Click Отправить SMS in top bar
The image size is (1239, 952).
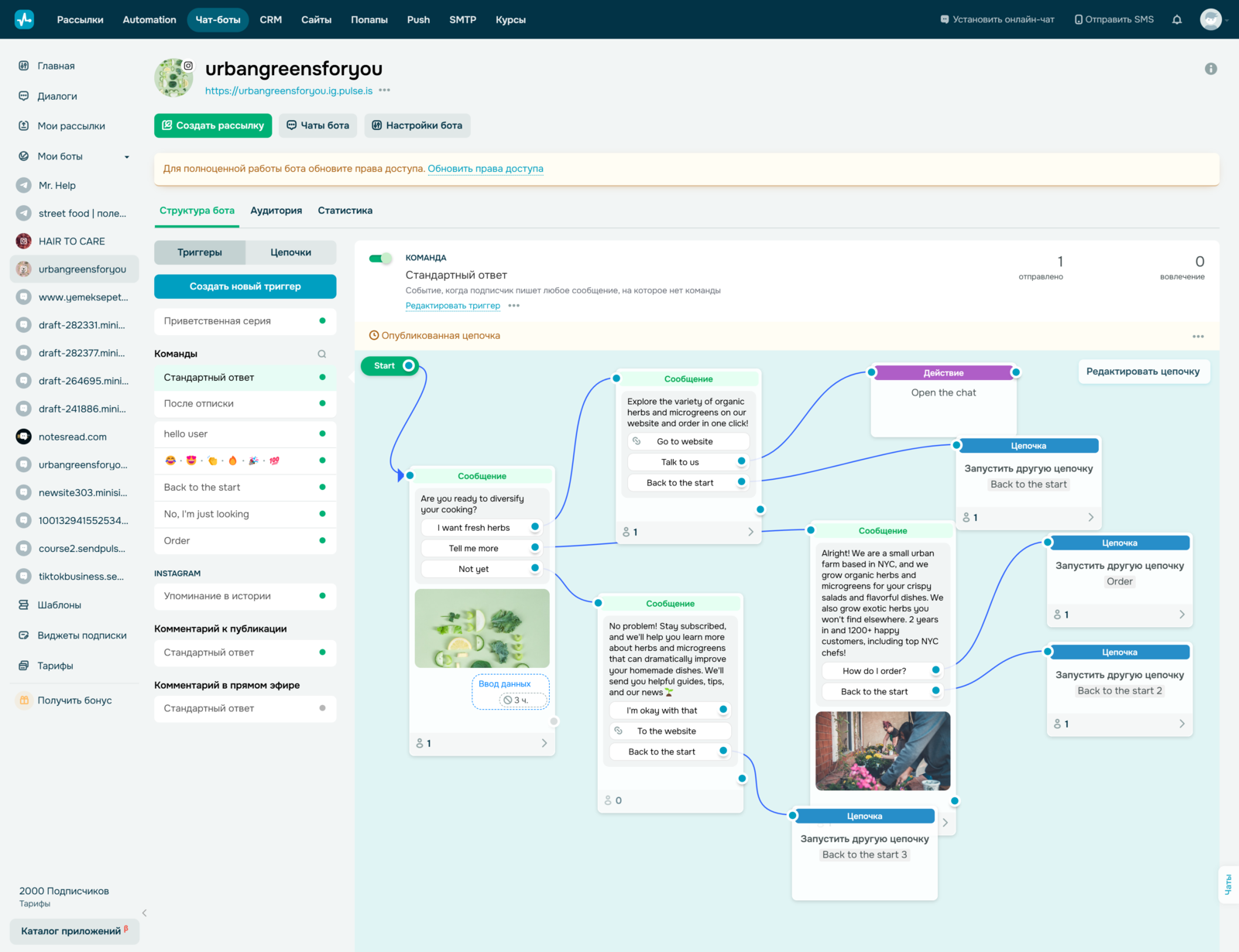pos(1114,19)
